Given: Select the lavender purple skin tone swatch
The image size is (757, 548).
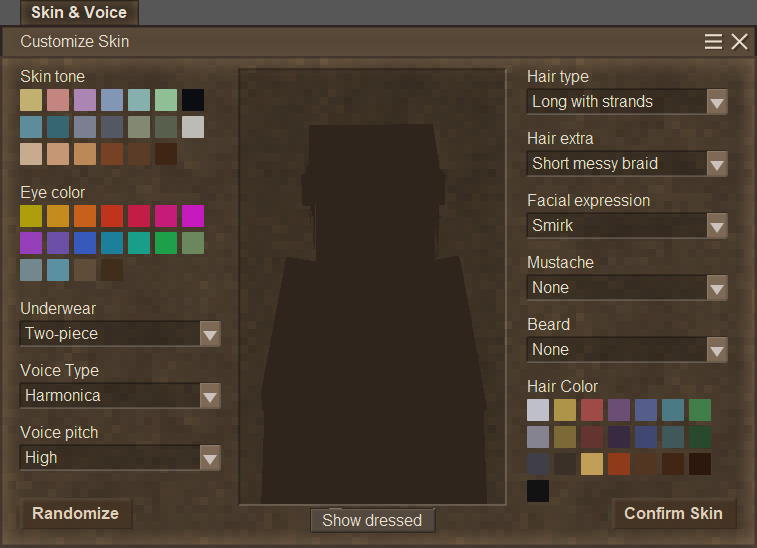Looking at the screenshot, I should click(x=85, y=100).
